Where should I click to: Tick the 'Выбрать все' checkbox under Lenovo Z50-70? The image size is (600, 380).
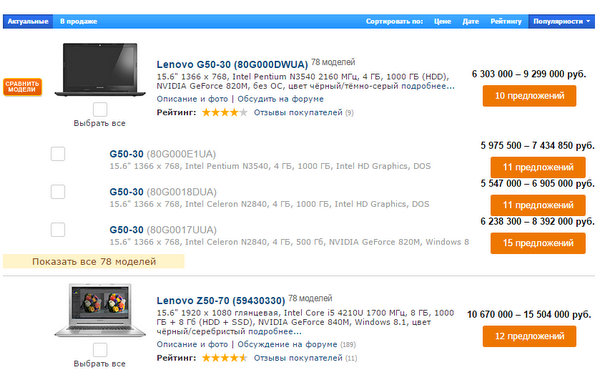[100, 350]
